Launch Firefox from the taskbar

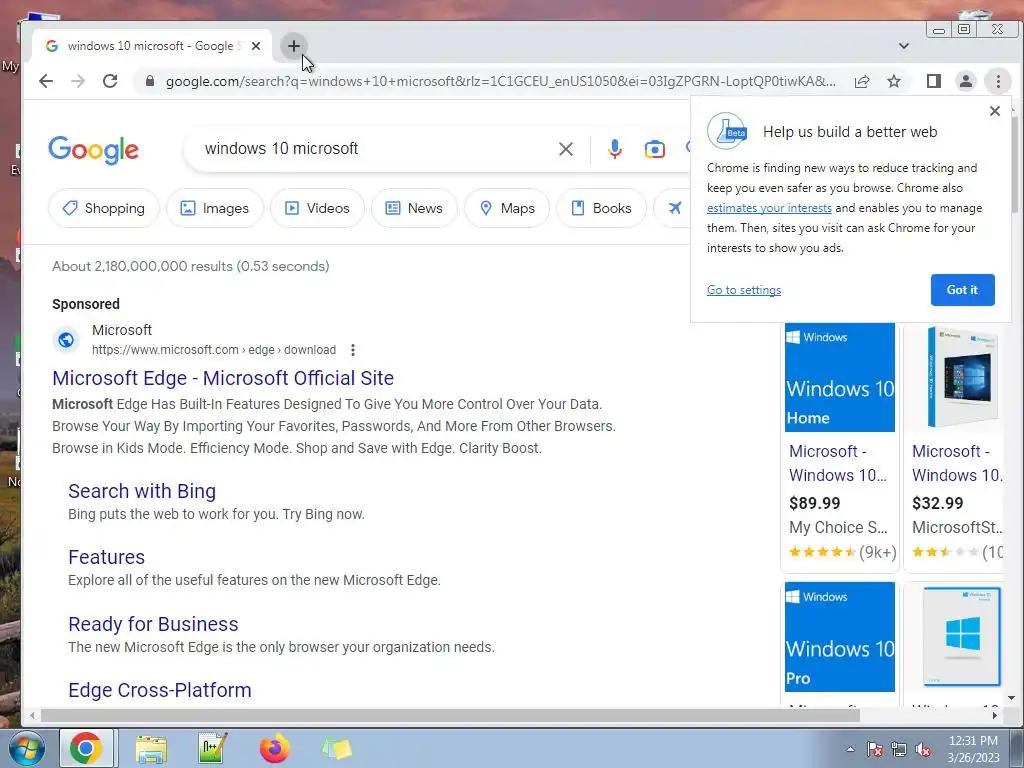tap(274, 748)
